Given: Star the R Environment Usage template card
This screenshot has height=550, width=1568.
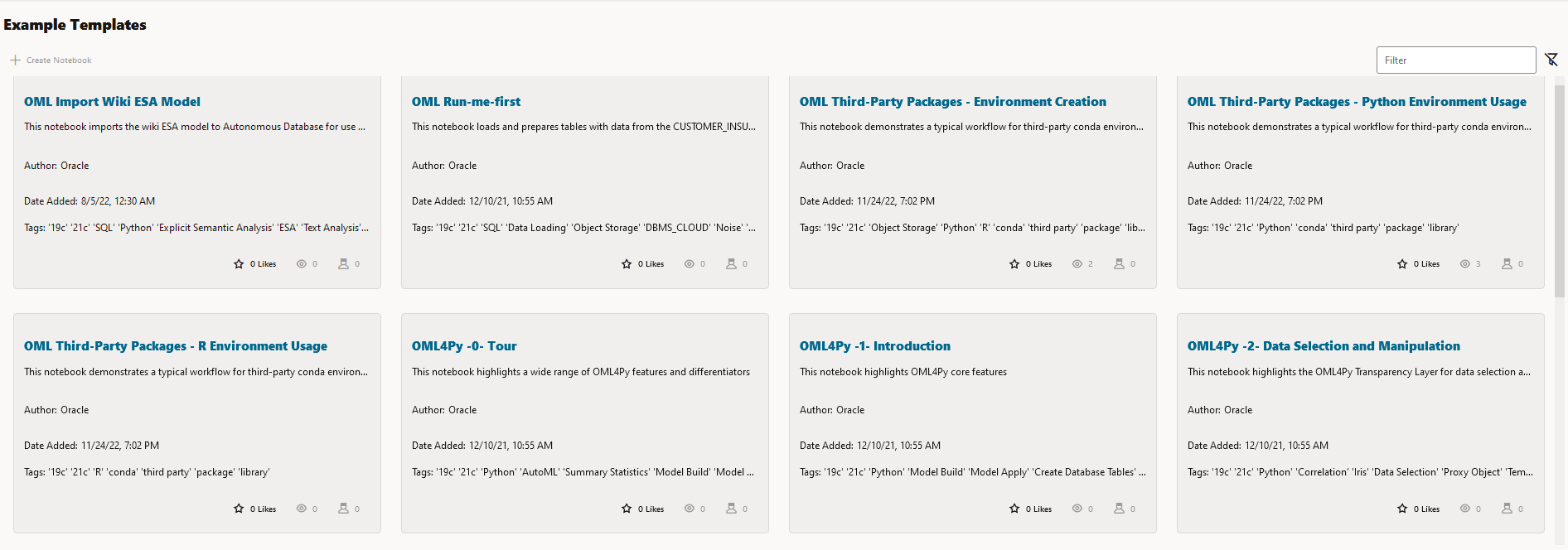Looking at the screenshot, I should [239, 509].
